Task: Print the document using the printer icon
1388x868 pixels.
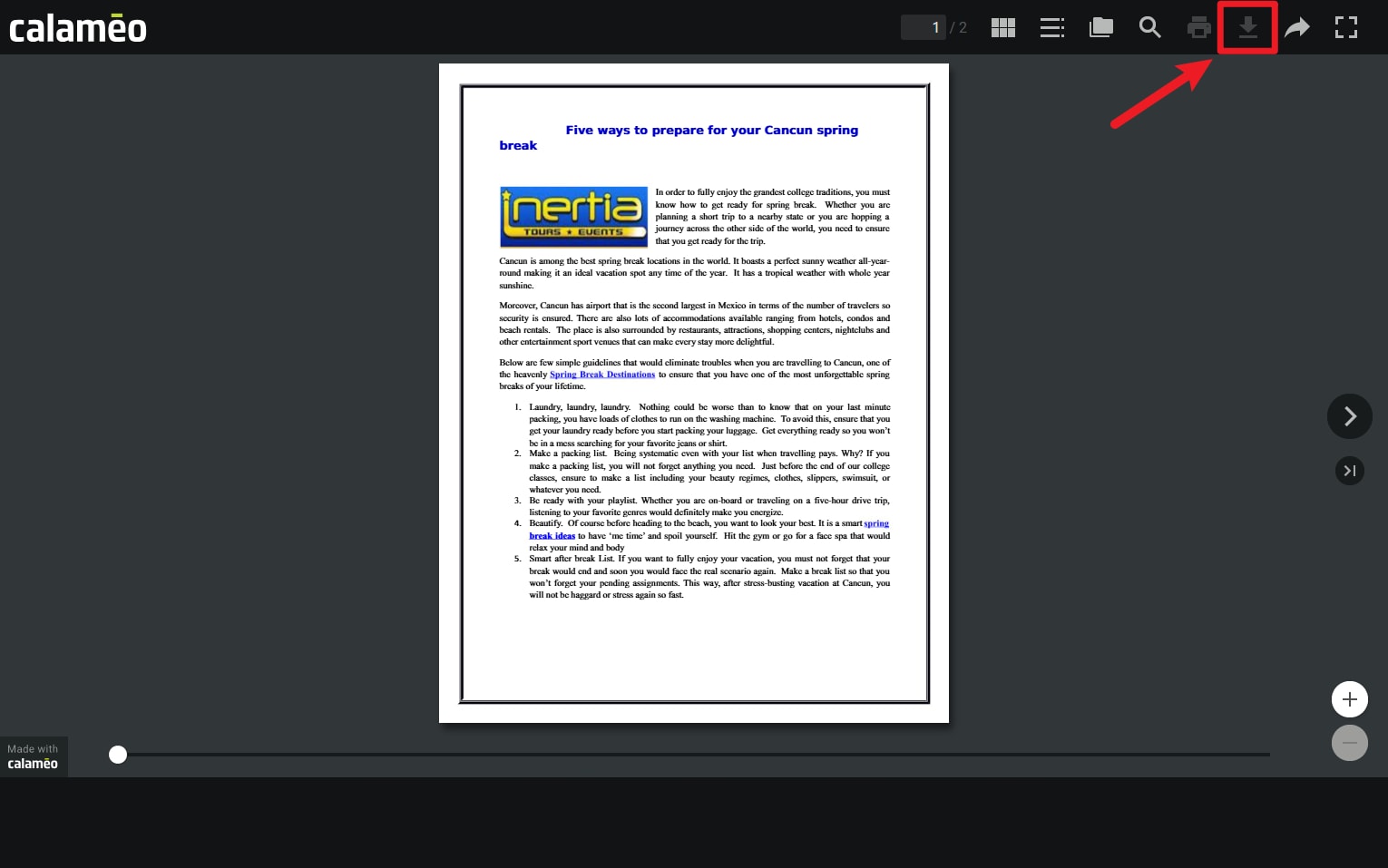Action: click(1198, 28)
